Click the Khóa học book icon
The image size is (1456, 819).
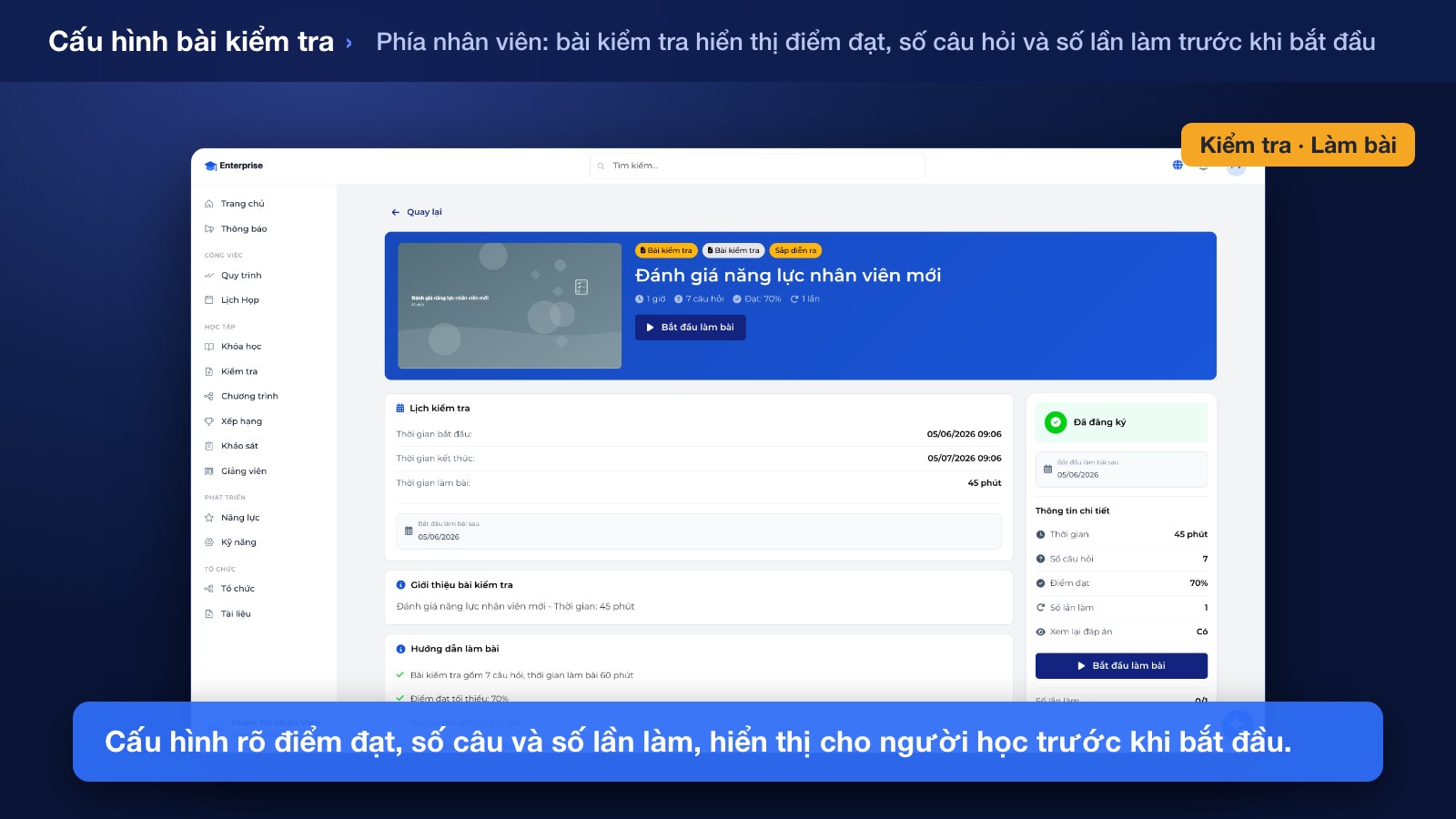point(209,347)
